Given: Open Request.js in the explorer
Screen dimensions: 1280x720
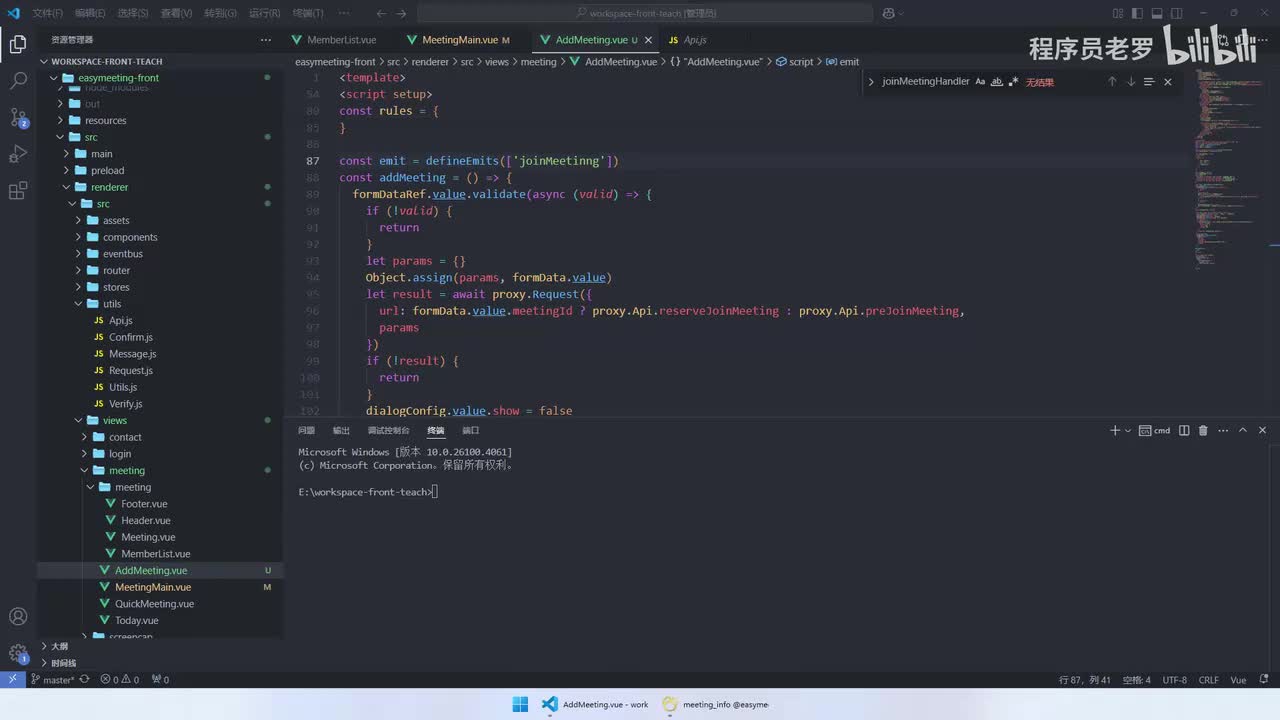Looking at the screenshot, I should (x=131, y=371).
